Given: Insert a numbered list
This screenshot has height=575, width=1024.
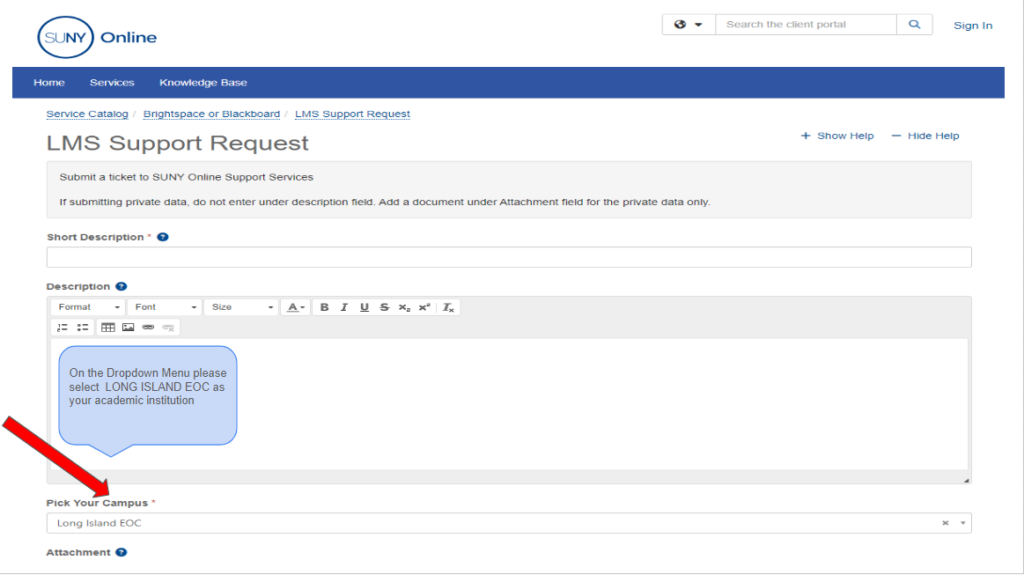Looking at the screenshot, I should 62,327.
